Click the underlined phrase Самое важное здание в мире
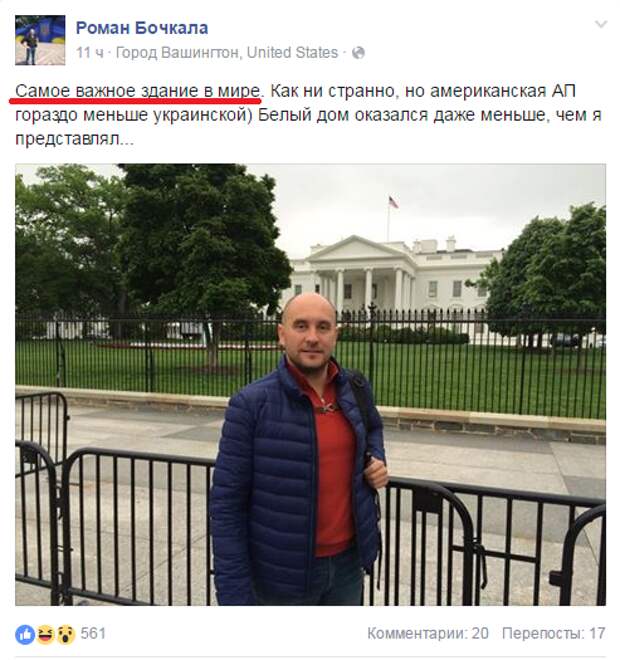 [x=137, y=91]
